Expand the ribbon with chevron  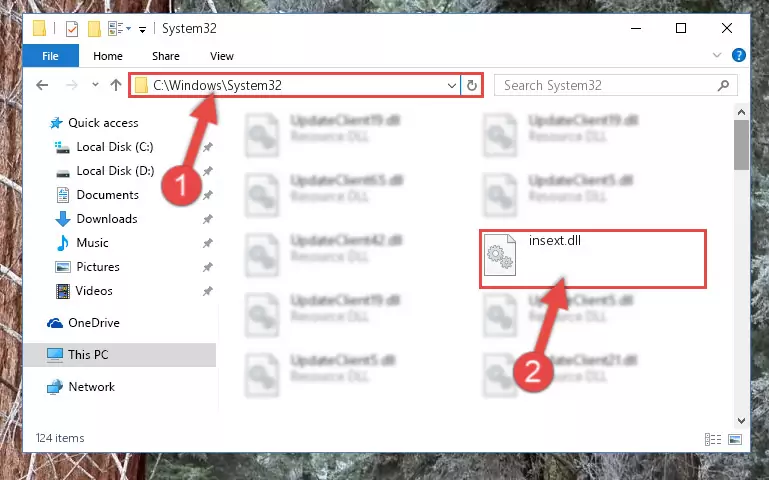point(717,55)
